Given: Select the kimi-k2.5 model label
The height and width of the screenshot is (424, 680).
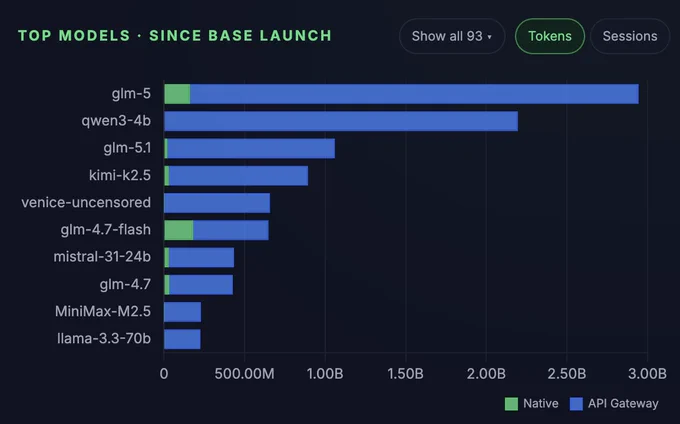Looking at the screenshot, I should (x=120, y=175).
